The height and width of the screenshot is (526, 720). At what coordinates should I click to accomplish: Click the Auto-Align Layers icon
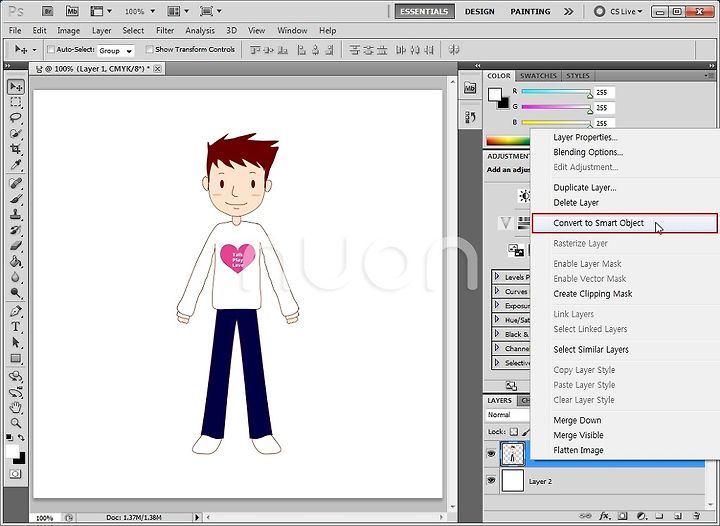click(454, 50)
